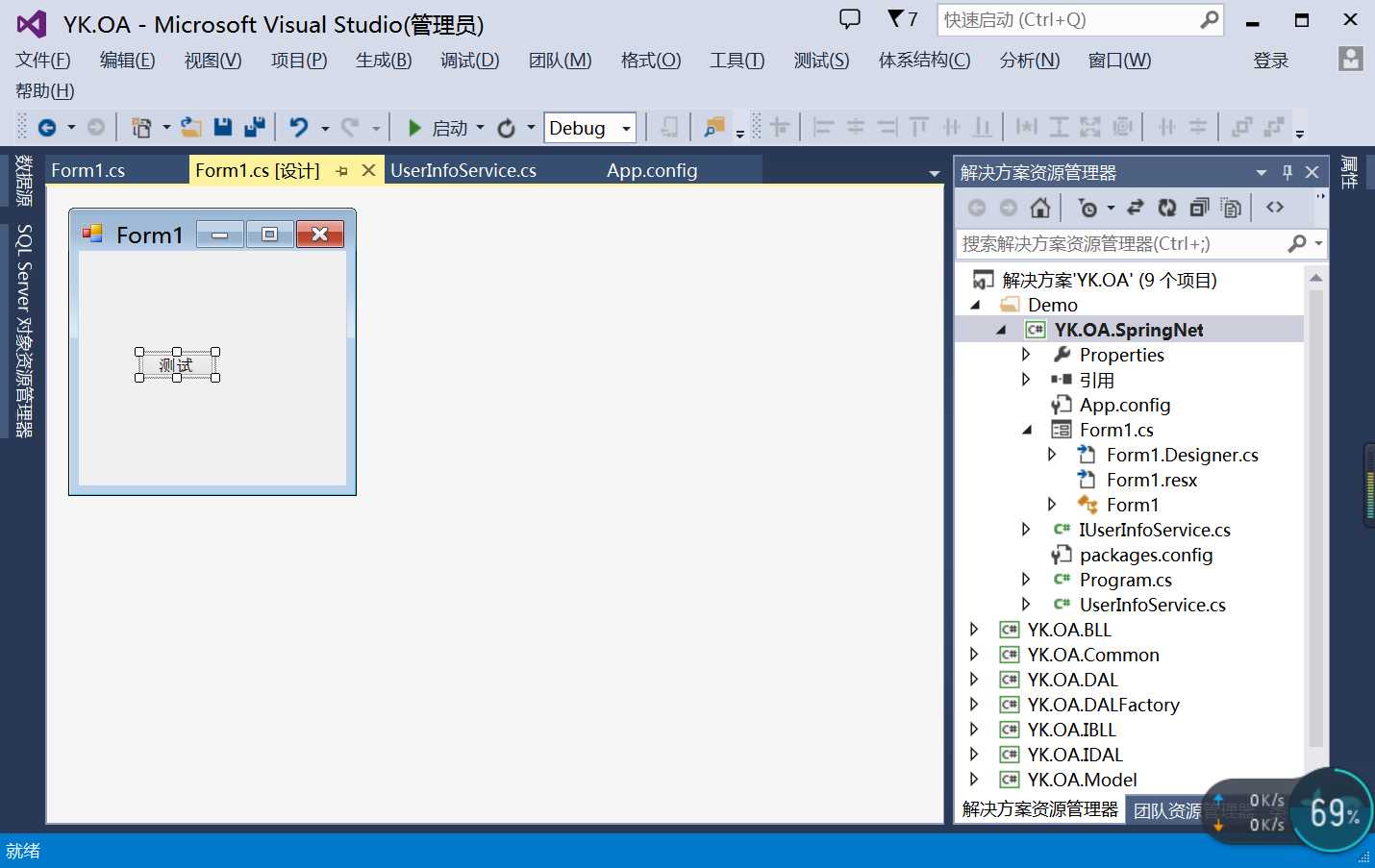This screenshot has width=1375, height=868.
Task: Click the View Code angle-brackets icon
Action: (1275, 208)
